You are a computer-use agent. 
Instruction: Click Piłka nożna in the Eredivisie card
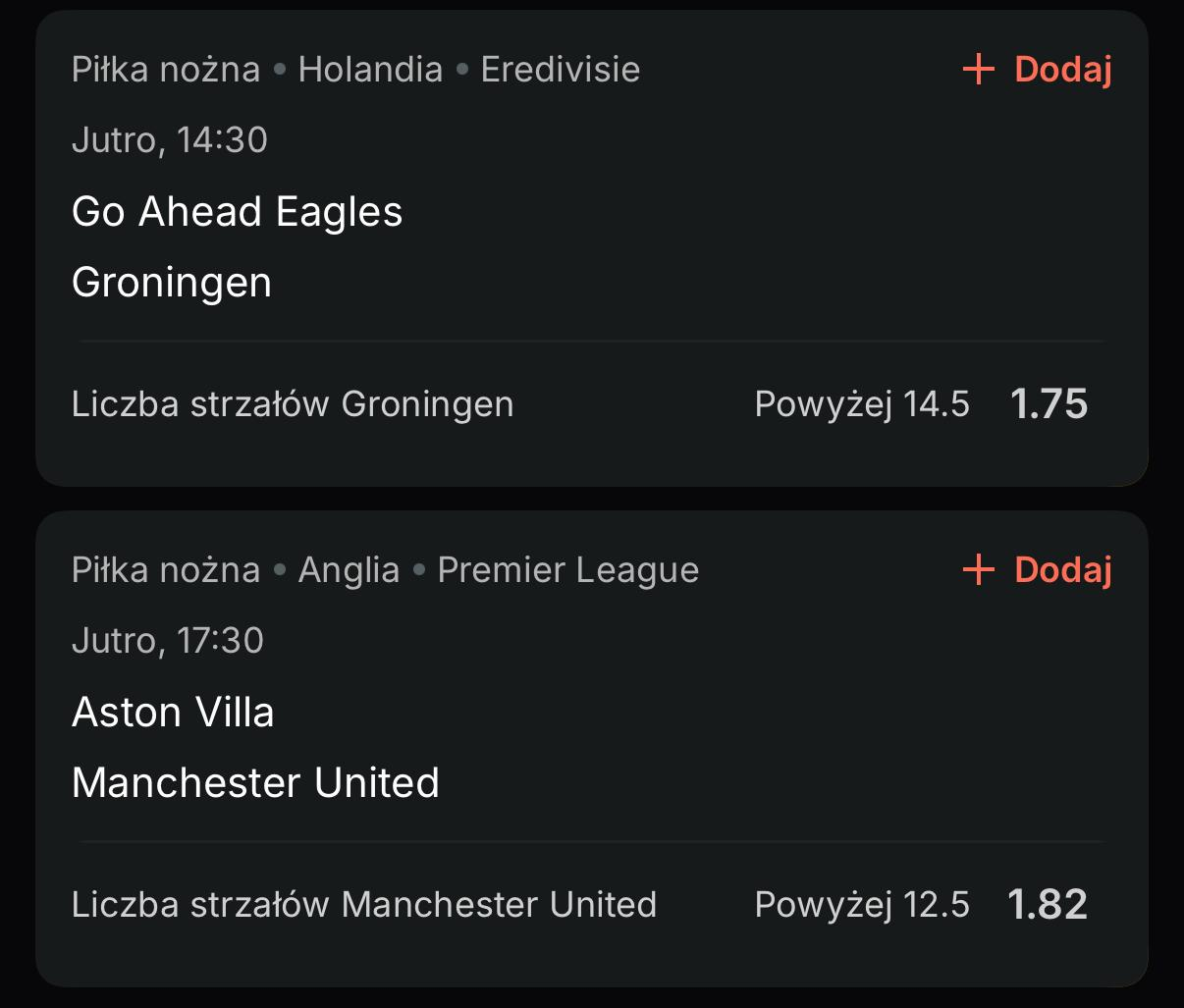[166, 70]
